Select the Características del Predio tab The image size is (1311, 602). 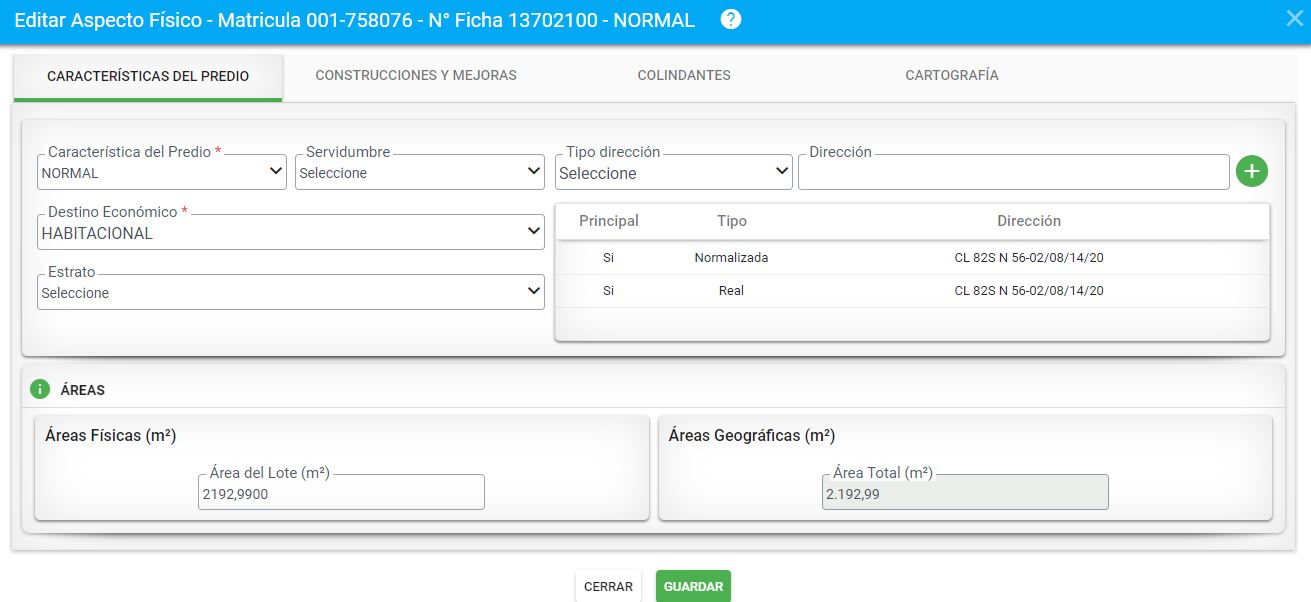(148, 76)
